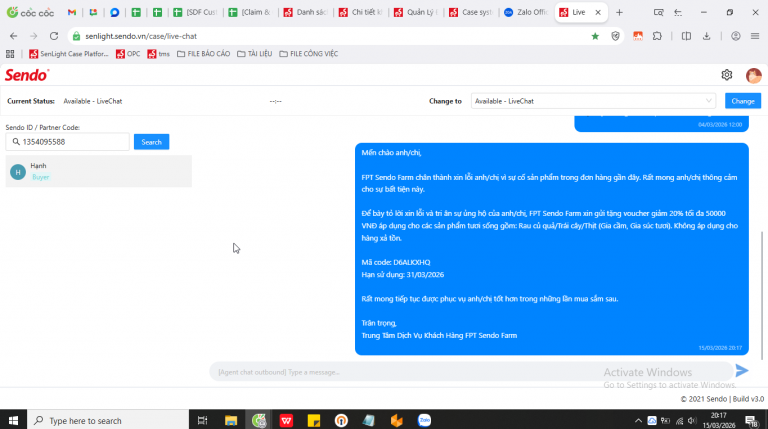The height and width of the screenshot is (429, 768).
Task: Click the Mã code: D6ALKXHQ text
Action: [396, 262]
